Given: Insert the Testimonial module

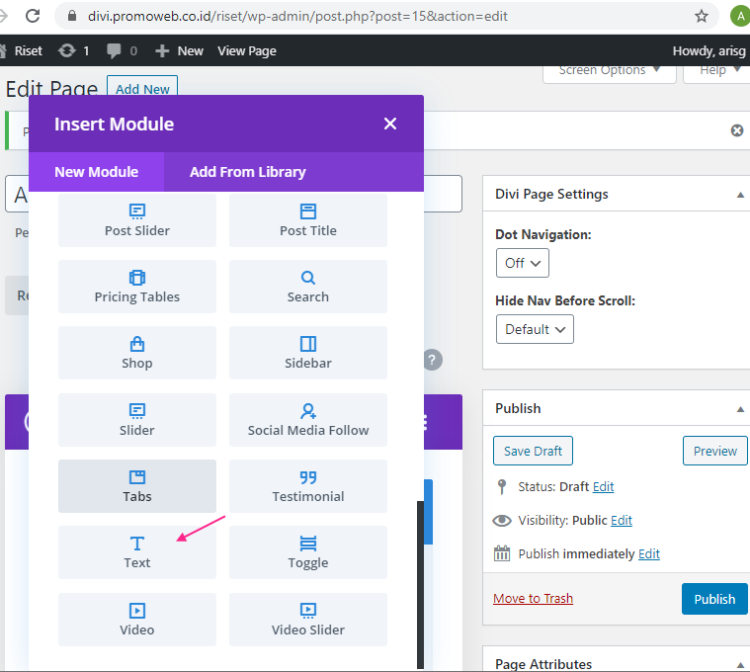Looking at the screenshot, I should tap(308, 486).
